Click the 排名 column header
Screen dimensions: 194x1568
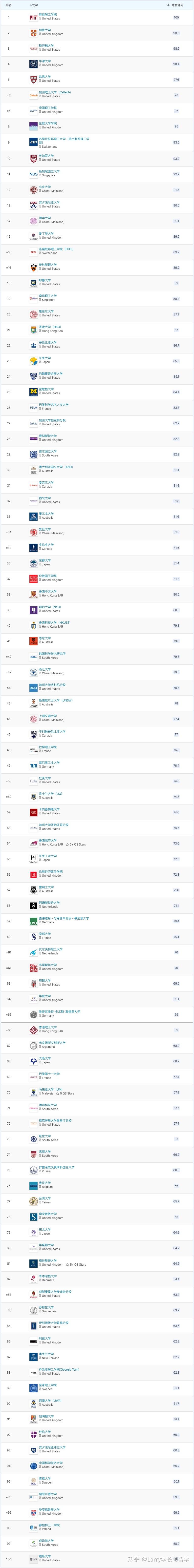pos(8,5)
